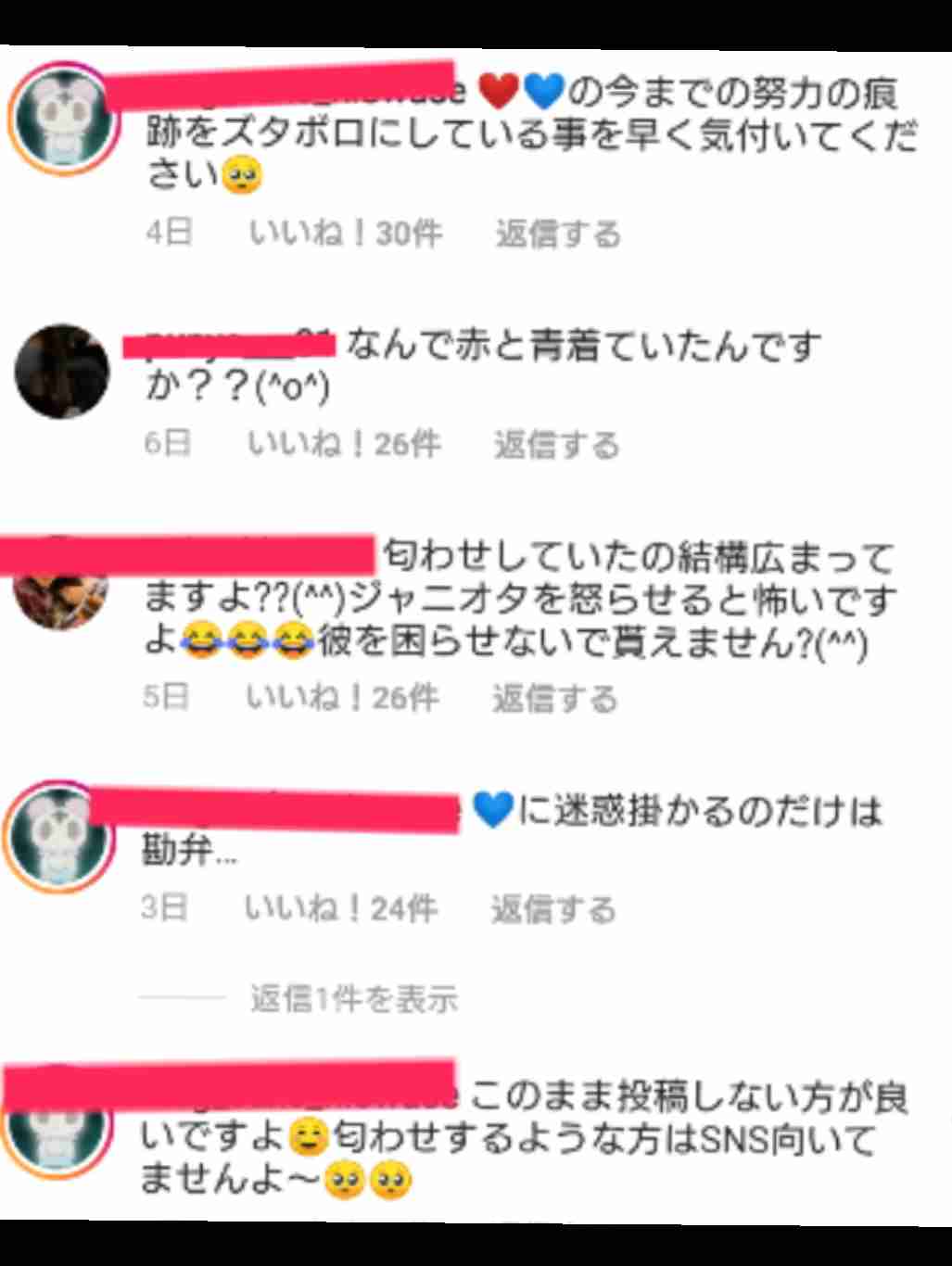
Task: Open redacted username before このまま投稿しない
Action: [x=230, y=1083]
